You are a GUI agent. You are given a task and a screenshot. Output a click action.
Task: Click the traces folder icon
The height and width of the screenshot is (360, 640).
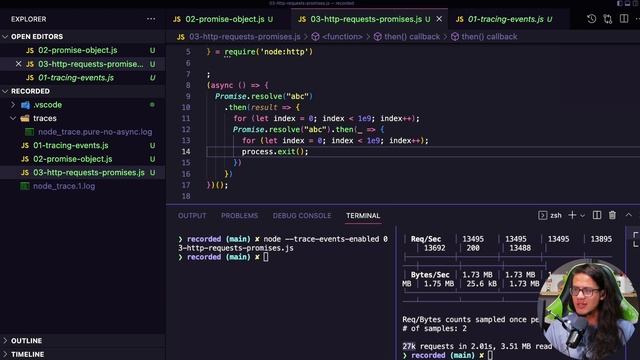pos(25,118)
